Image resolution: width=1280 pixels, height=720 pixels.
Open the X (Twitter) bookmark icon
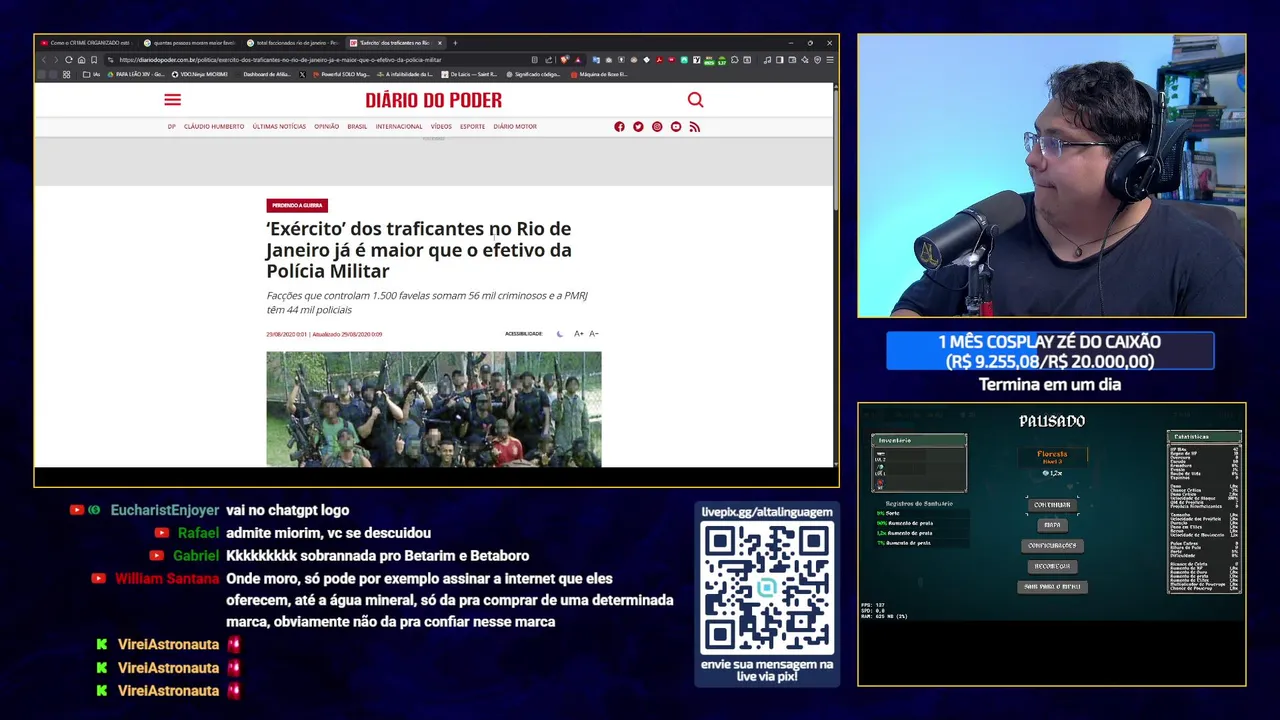coord(302,74)
